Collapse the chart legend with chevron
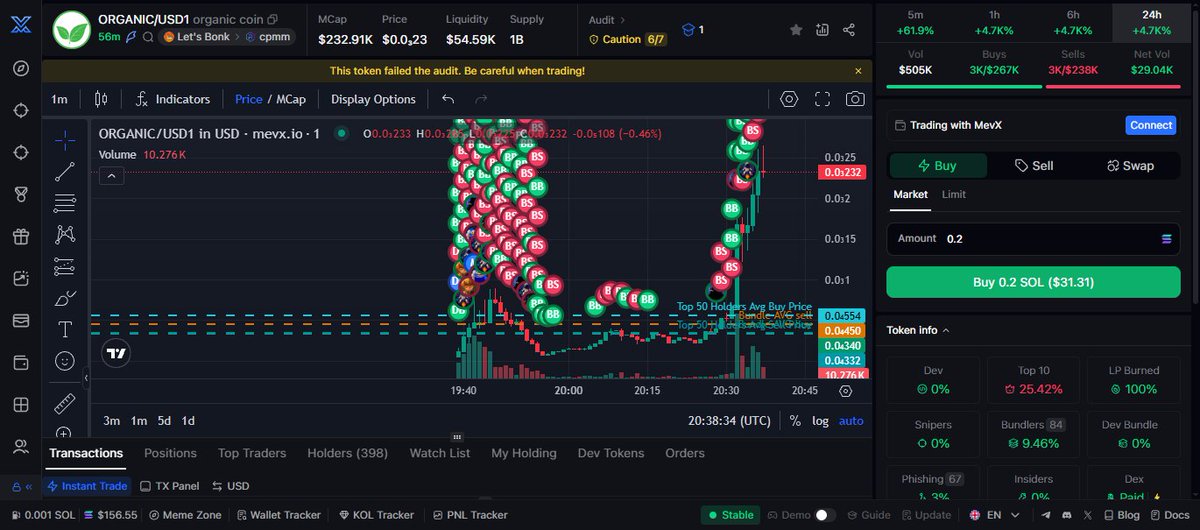The height and width of the screenshot is (530, 1200). 111,176
